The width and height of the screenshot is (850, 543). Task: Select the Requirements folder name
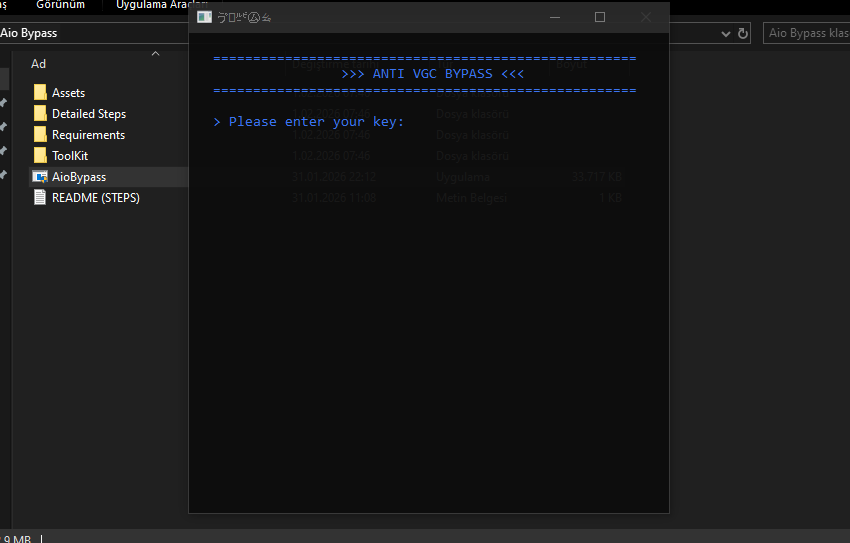click(x=88, y=135)
